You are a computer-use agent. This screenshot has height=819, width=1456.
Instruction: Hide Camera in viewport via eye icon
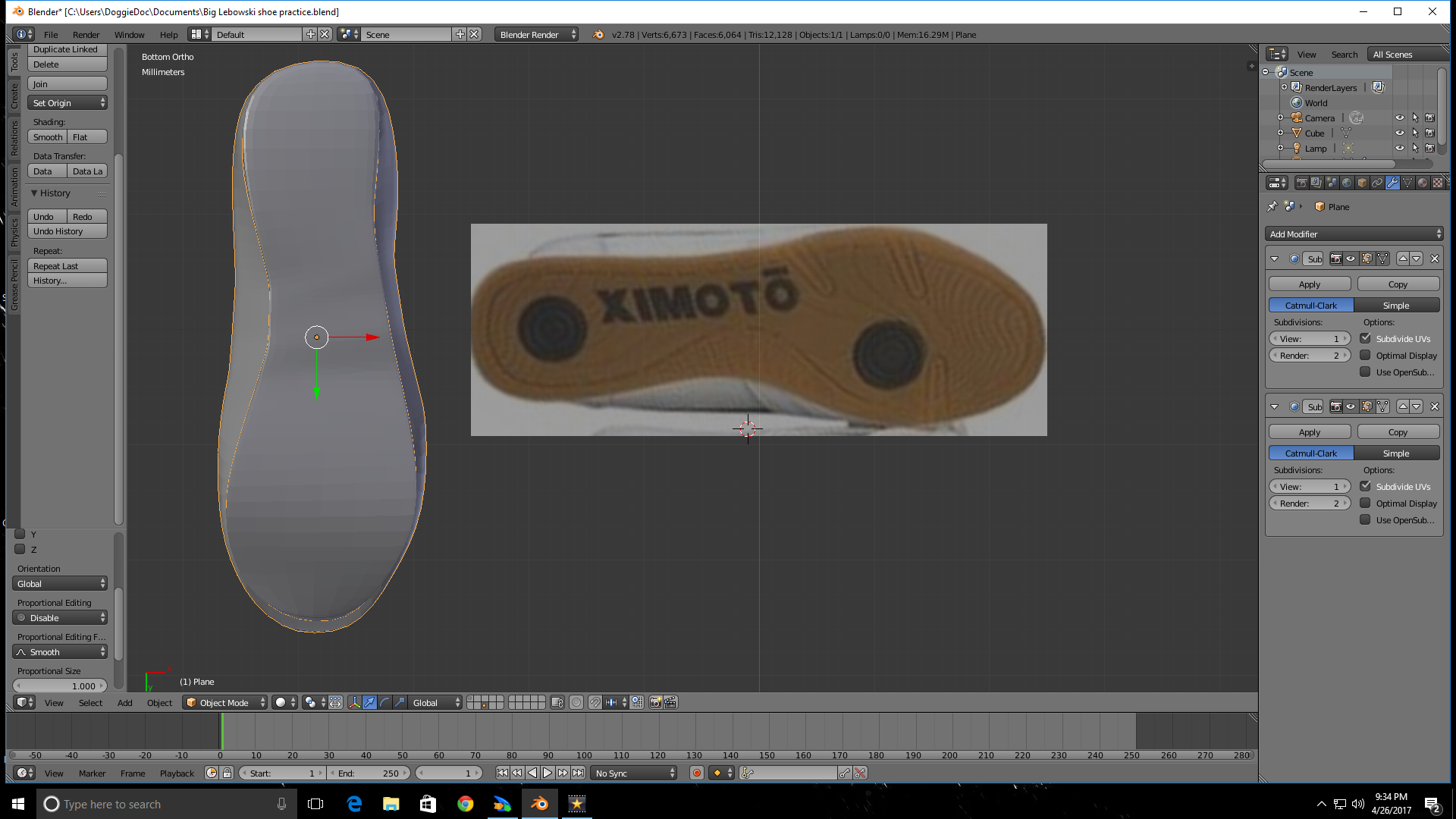coord(1399,118)
